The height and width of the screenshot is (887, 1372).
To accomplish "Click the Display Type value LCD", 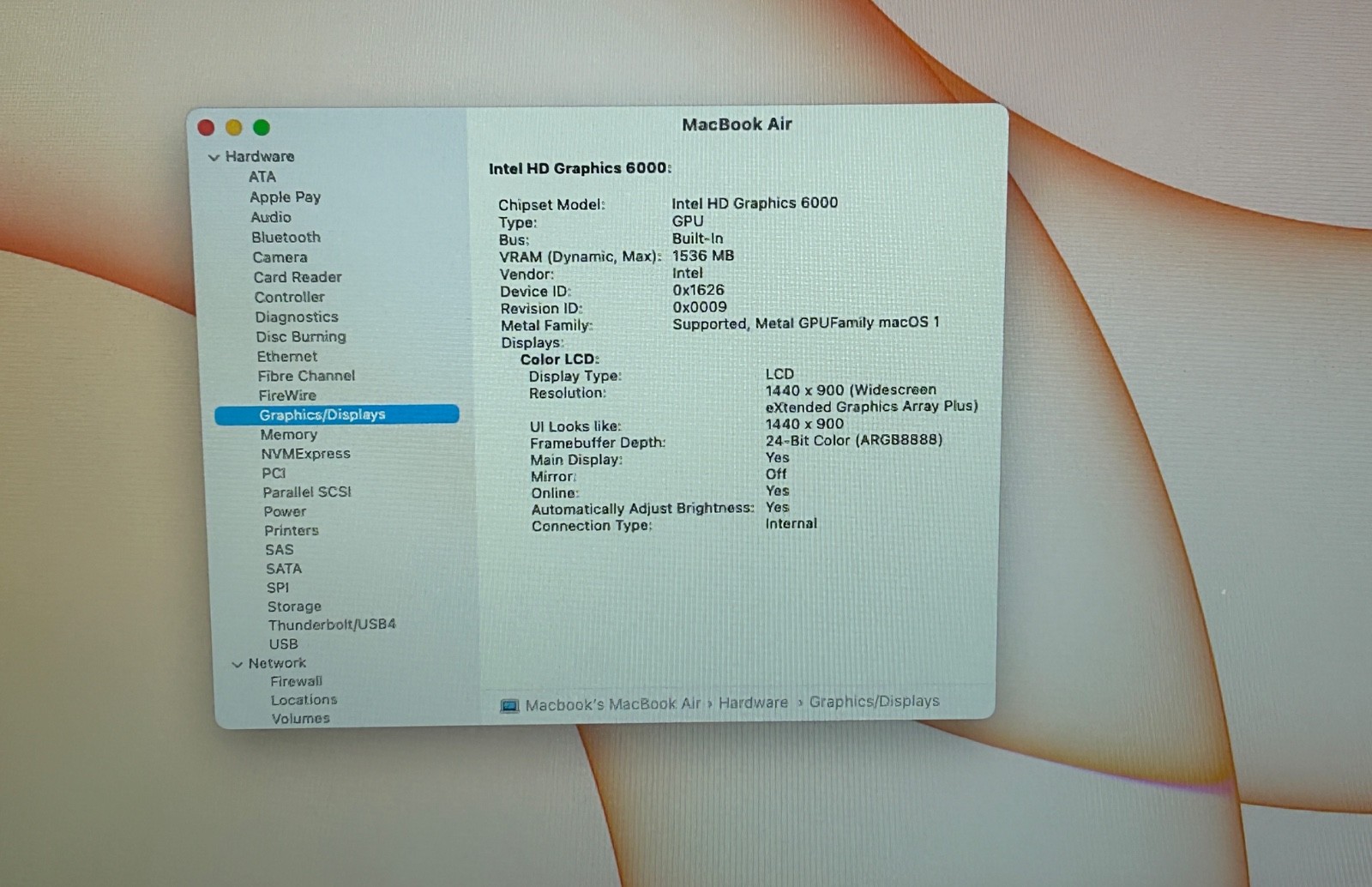I will click(779, 374).
